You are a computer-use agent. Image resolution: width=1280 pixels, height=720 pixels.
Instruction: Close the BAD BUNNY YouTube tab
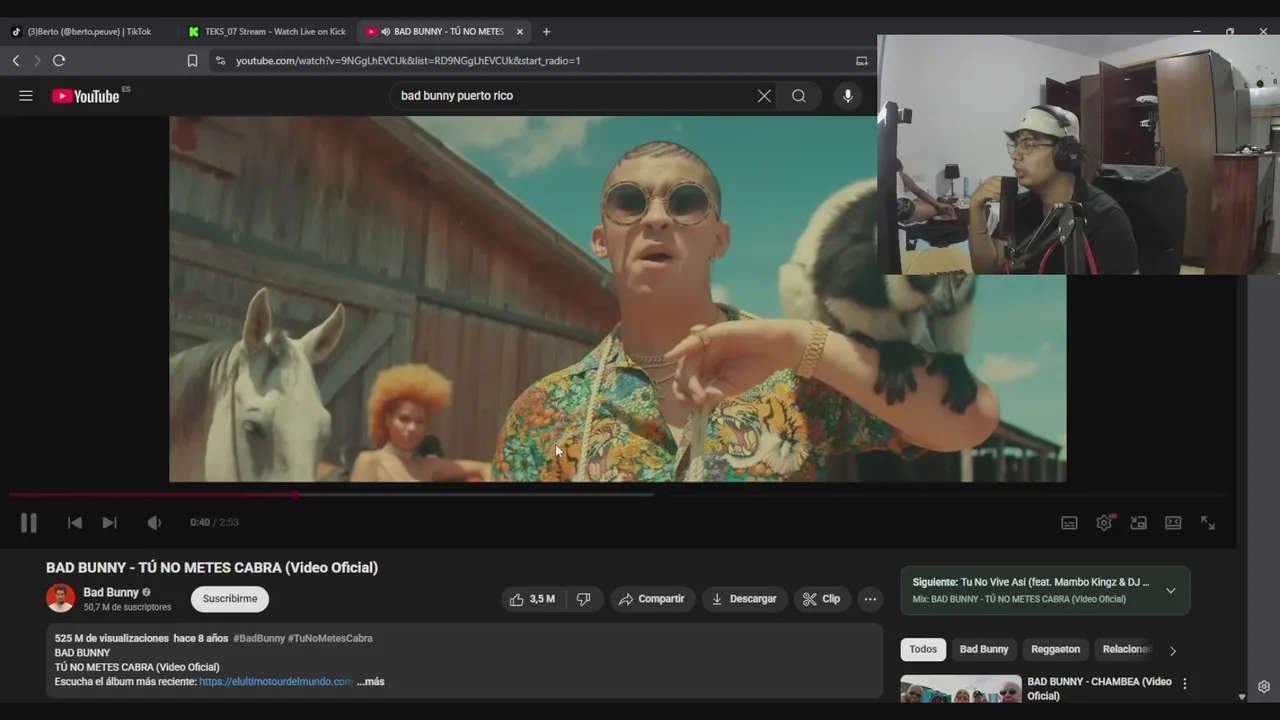pos(519,32)
